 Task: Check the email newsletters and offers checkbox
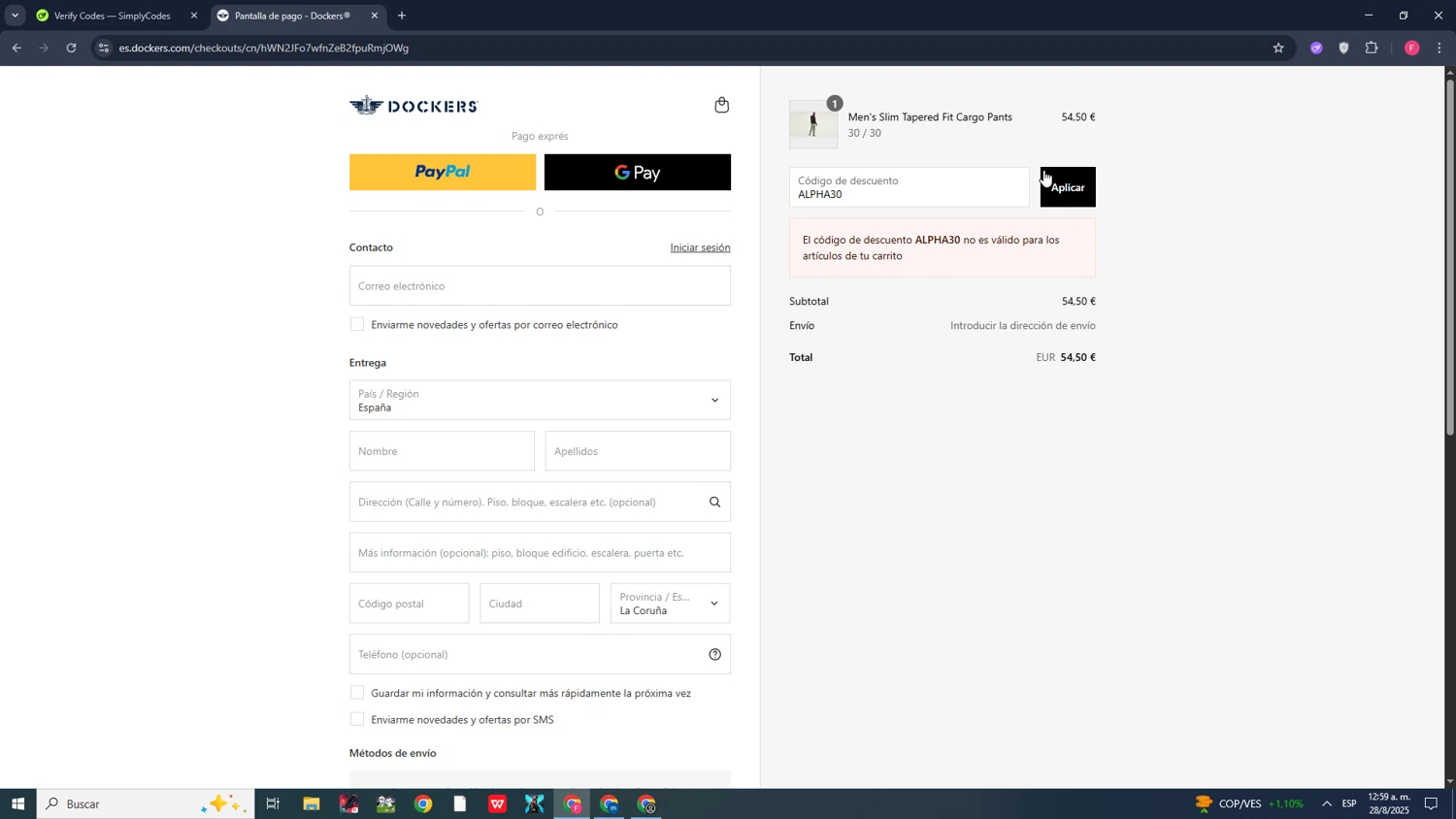click(x=357, y=325)
